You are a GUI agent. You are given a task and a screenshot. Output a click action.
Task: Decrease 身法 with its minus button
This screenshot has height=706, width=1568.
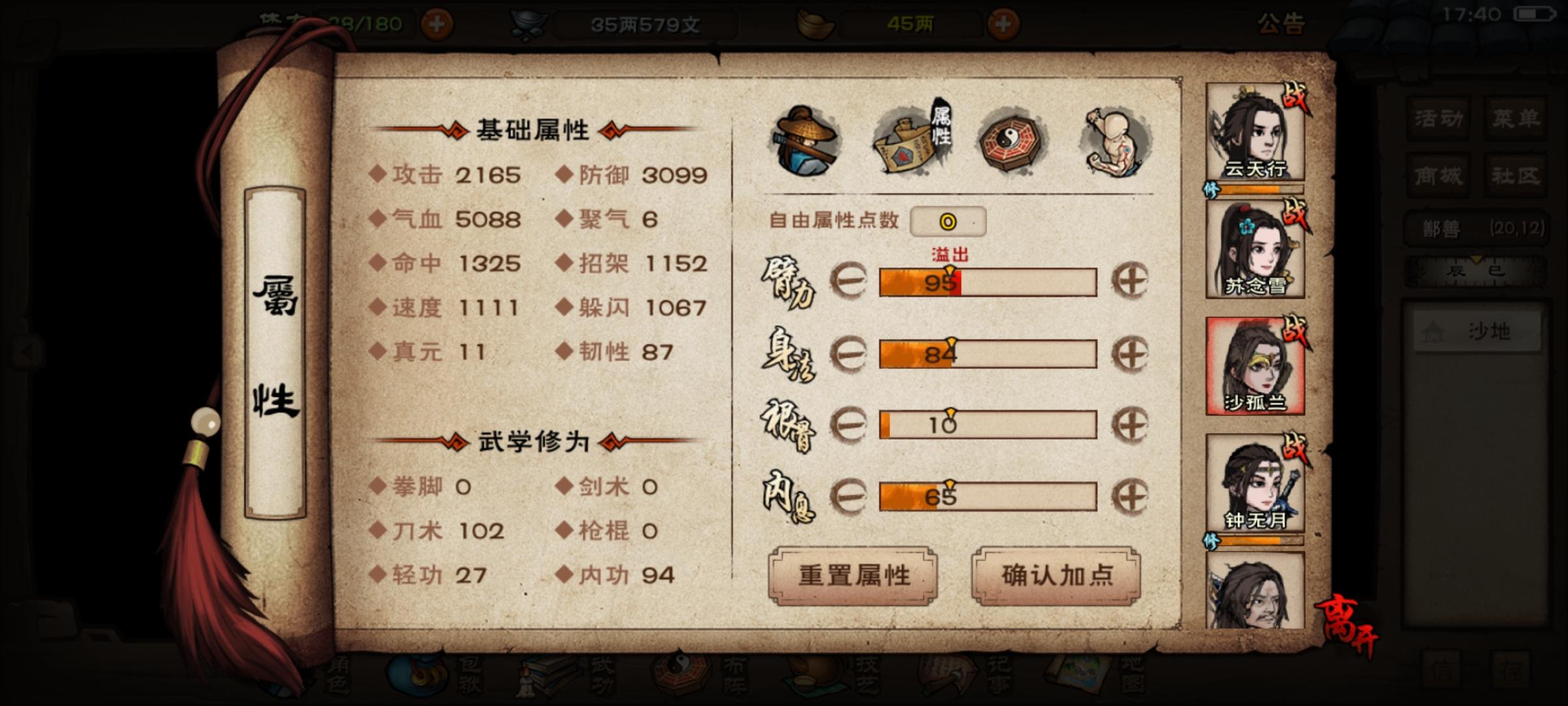tap(848, 354)
